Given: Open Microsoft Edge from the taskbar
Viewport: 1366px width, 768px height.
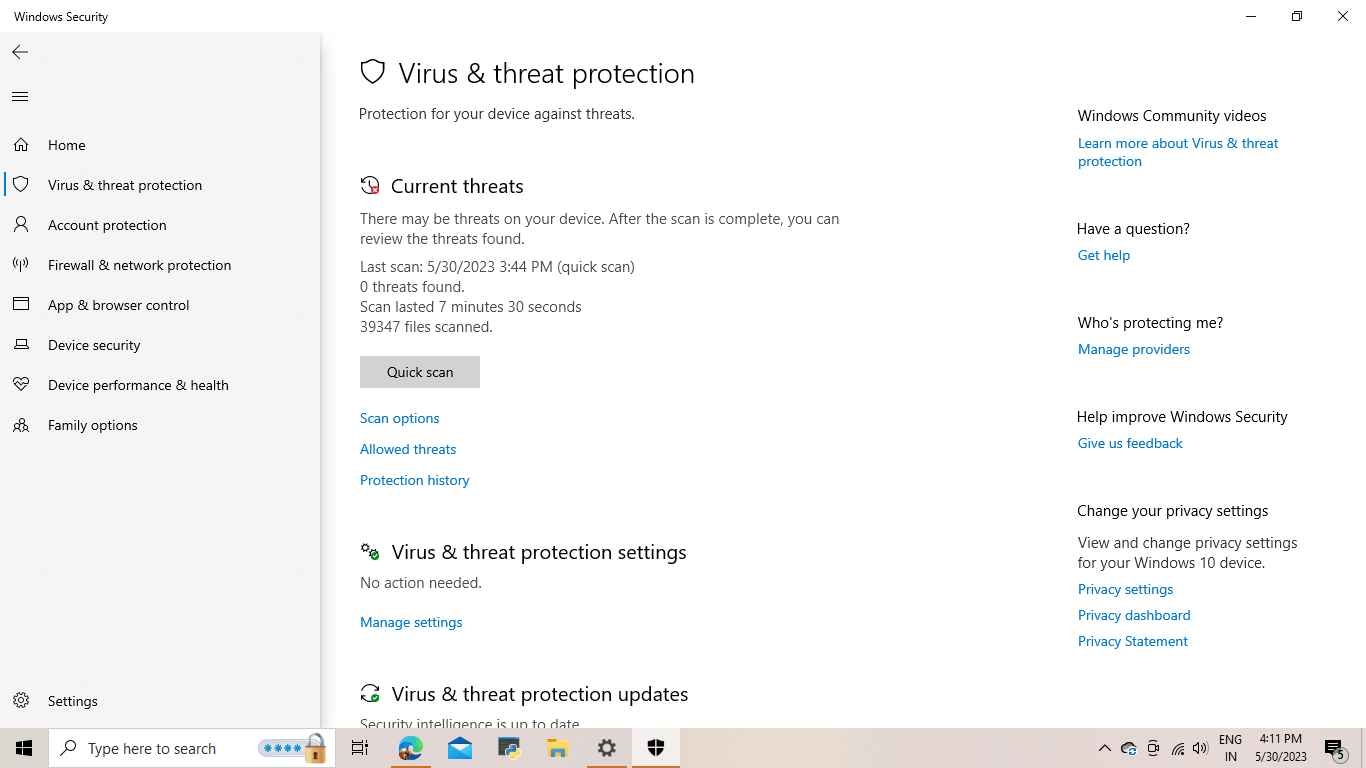Looking at the screenshot, I should pyautogui.click(x=411, y=748).
